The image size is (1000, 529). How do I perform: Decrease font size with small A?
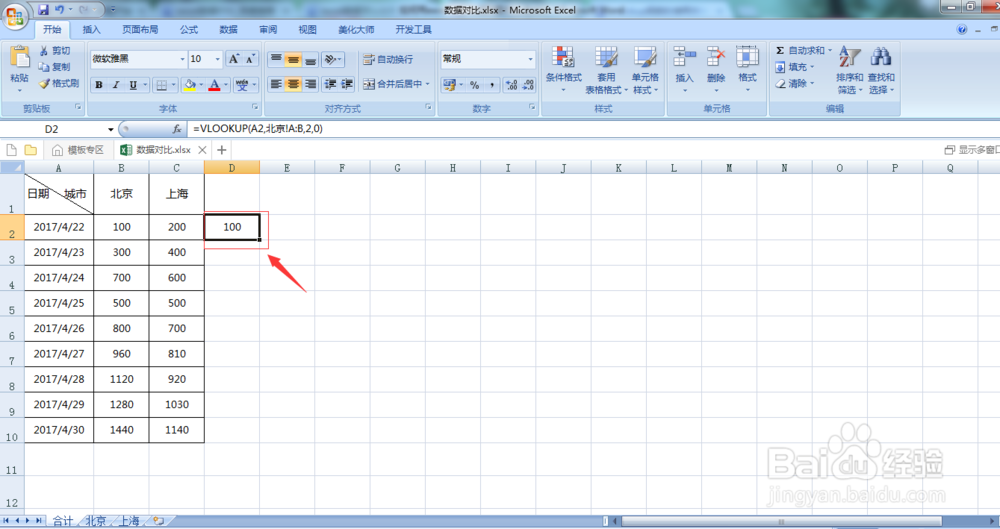tap(251, 59)
